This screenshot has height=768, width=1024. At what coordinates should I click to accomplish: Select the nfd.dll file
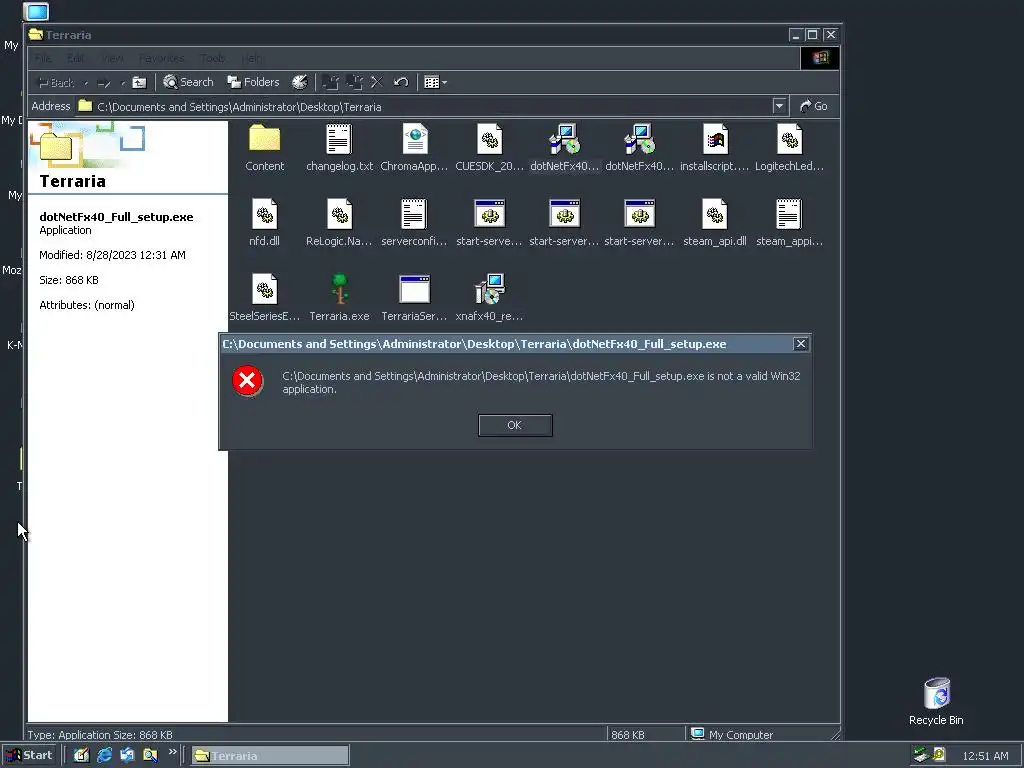tap(264, 222)
